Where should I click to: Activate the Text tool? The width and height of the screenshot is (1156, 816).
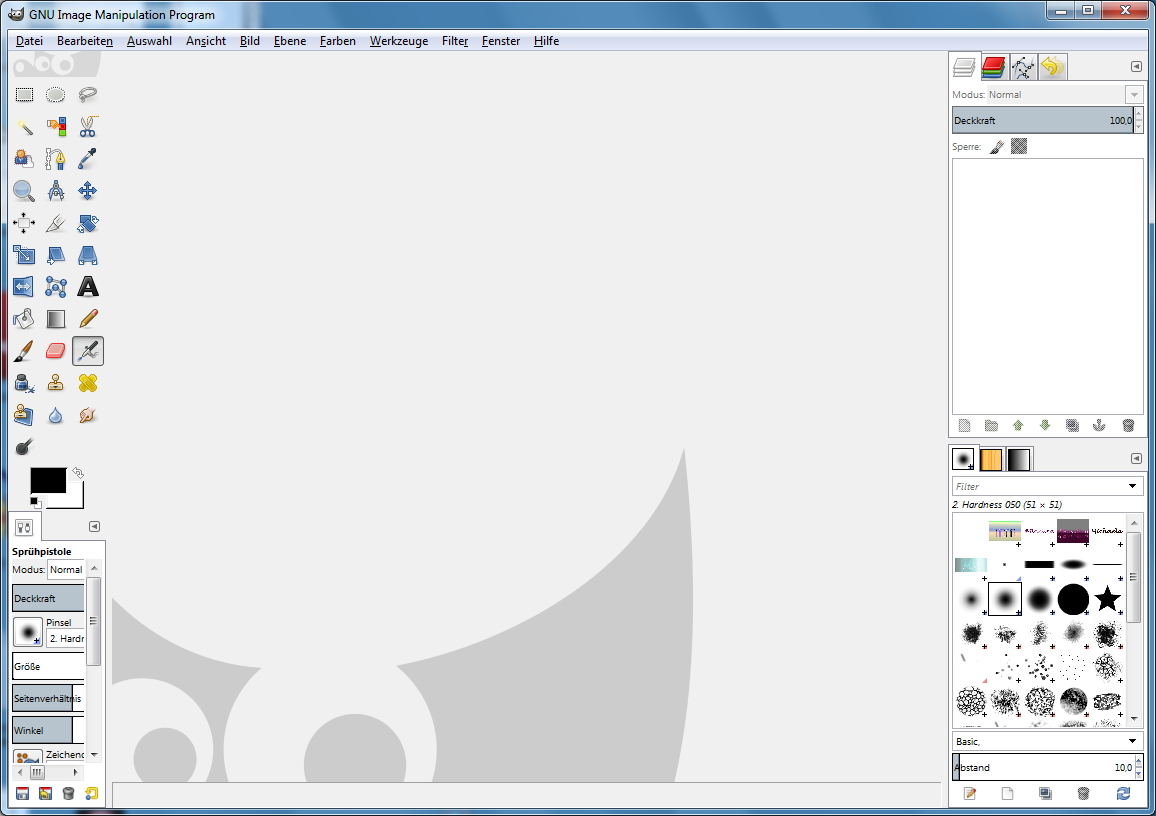point(88,287)
